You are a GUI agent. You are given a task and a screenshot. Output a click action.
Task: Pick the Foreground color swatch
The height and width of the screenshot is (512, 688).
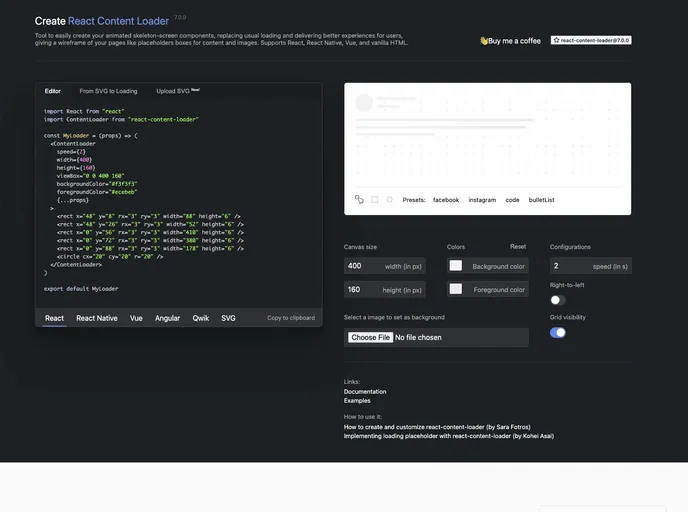pos(456,289)
